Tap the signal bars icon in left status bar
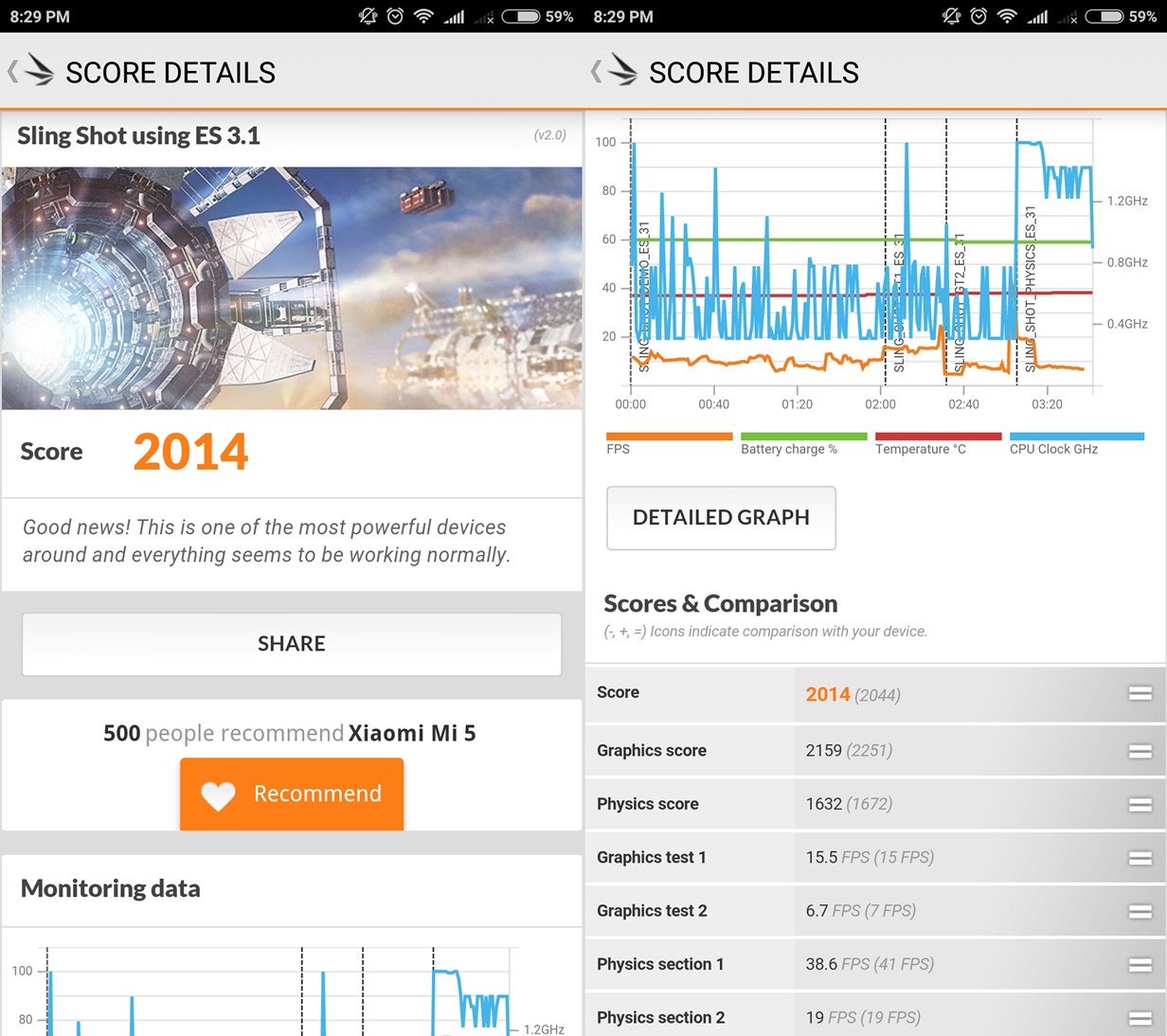1167x1036 pixels. click(x=454, y=16)
